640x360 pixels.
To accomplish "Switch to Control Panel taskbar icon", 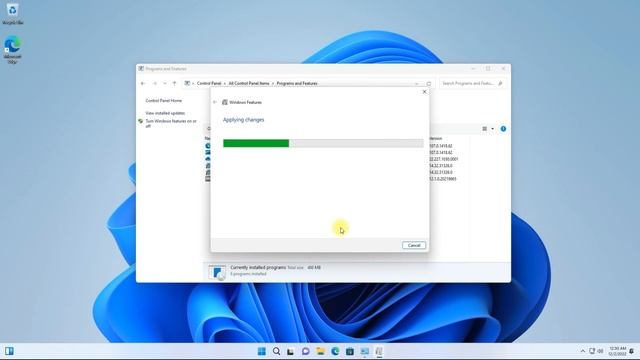I will pyautogui.click(x=364, y=351).
